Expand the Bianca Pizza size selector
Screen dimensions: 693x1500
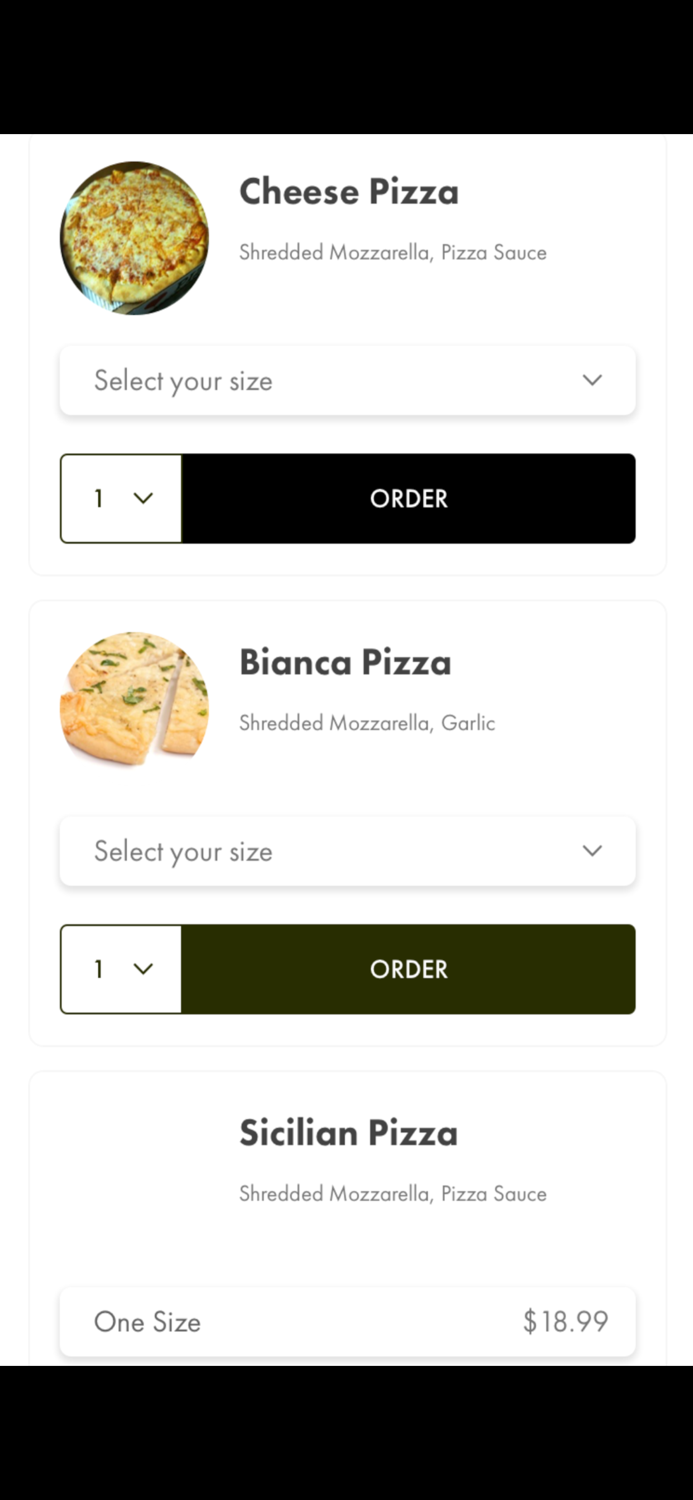347,851
